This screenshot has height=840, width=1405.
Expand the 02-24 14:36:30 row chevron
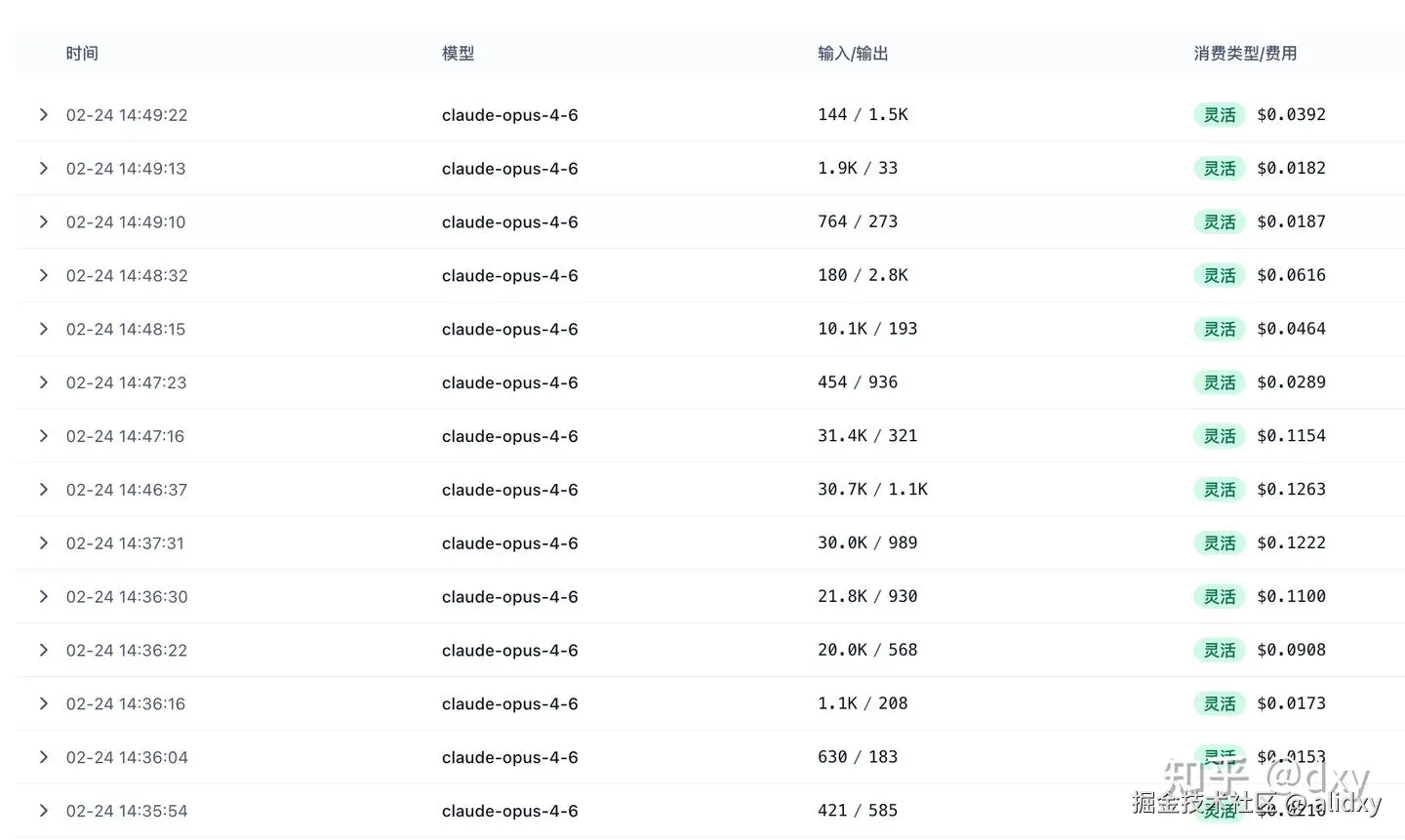[43, 597]
